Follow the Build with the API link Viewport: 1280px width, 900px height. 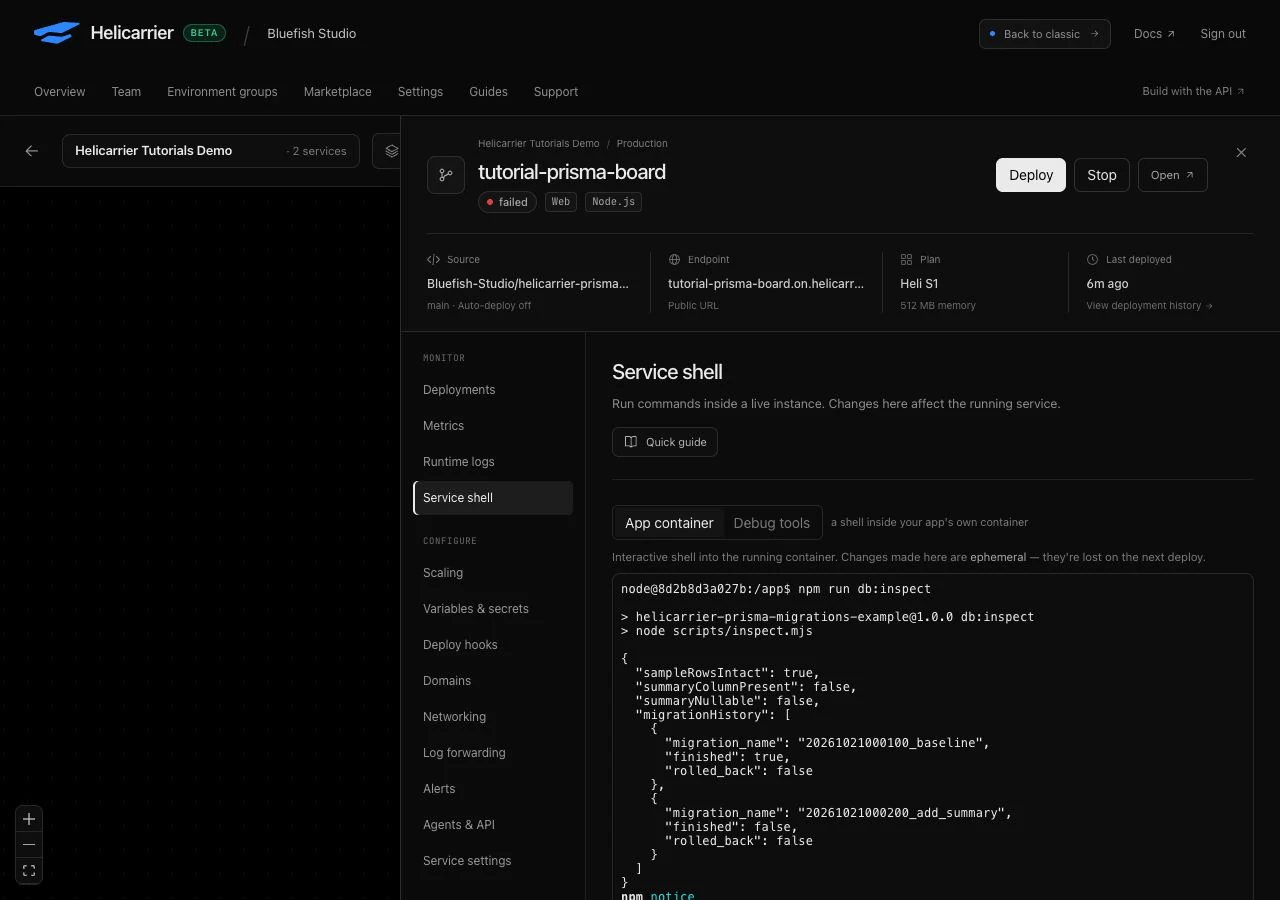point(1194,91)
